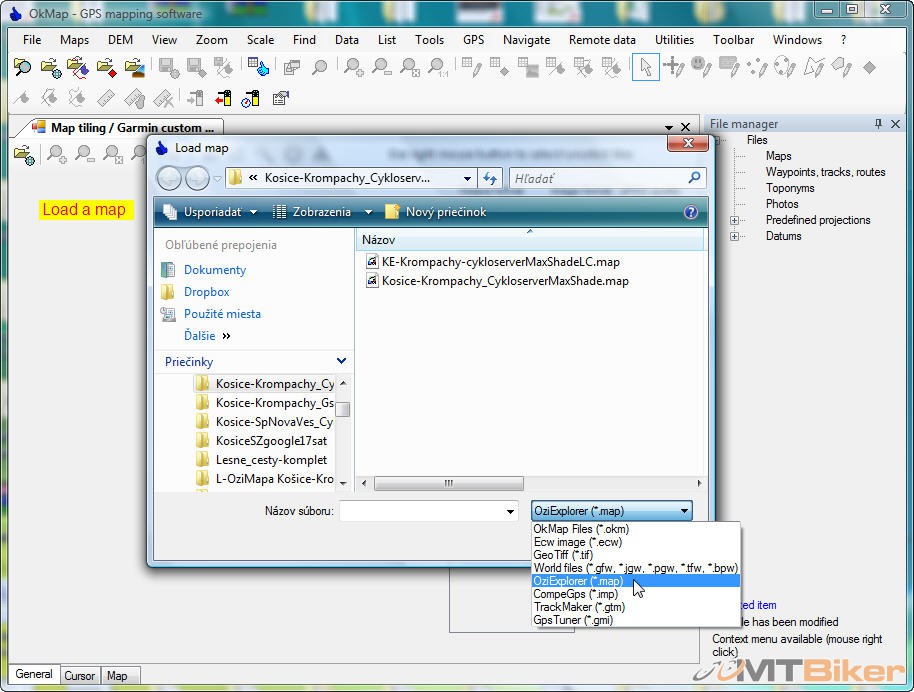Click the blue thumbs-up table icon

(x=258, y=68)
